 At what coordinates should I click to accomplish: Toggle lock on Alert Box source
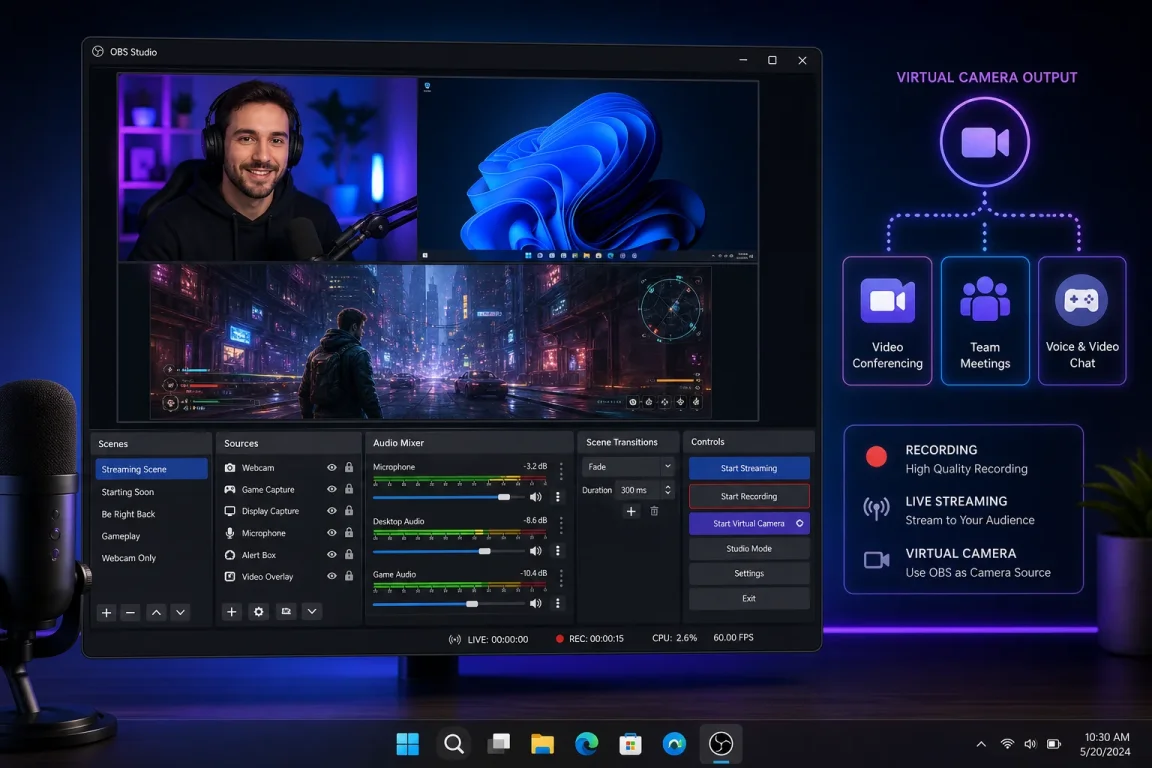[x=349, y=555]
